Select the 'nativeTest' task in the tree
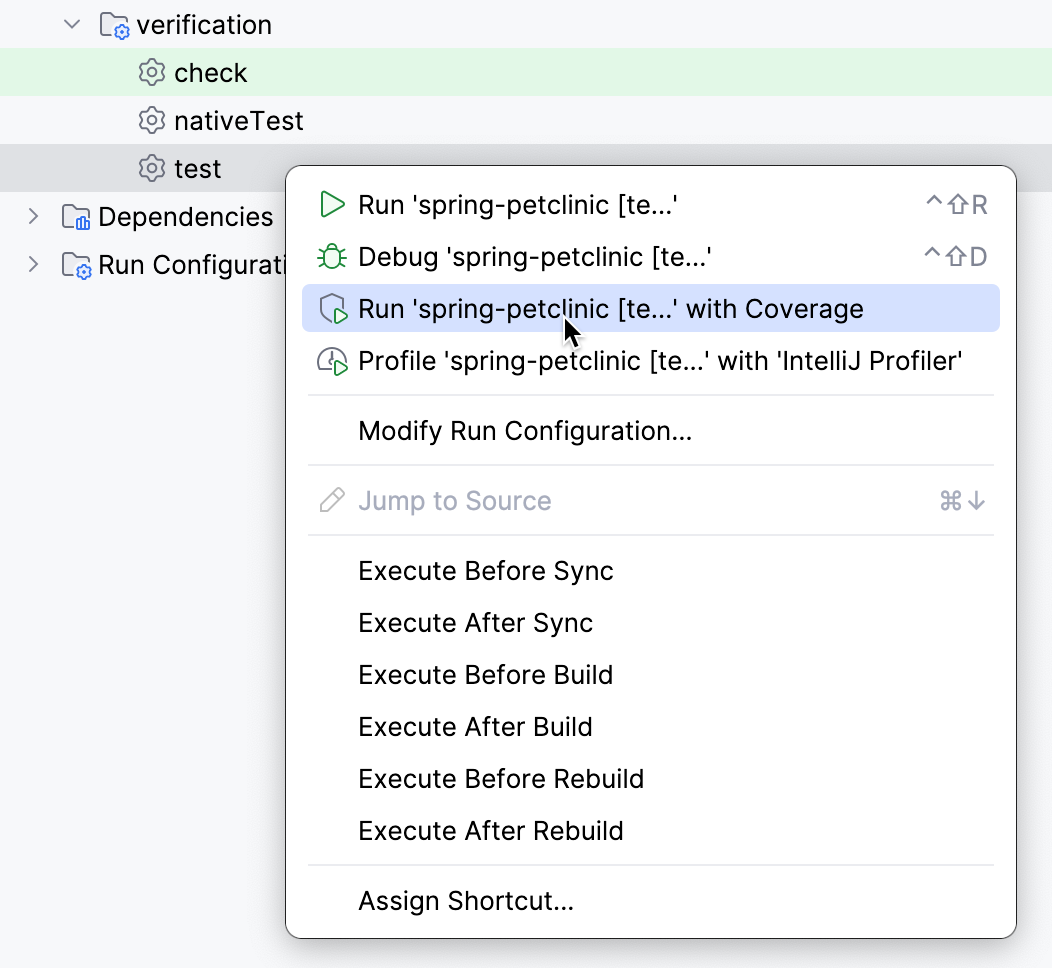The height and width of the screenshot is (968, 1052). 238,120
